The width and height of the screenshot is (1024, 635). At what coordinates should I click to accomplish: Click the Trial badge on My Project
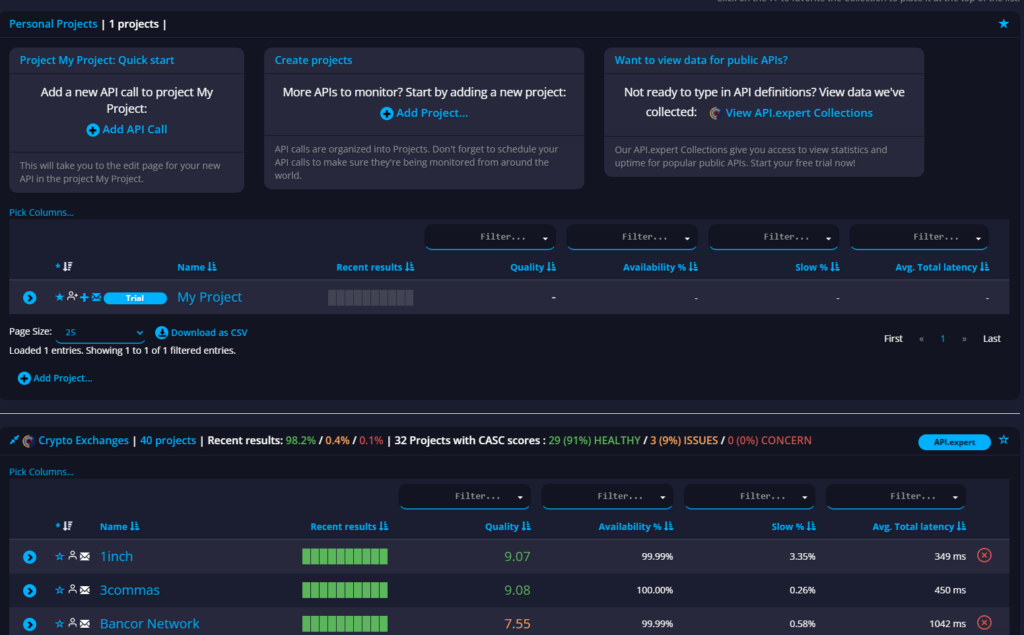(135, 298)
